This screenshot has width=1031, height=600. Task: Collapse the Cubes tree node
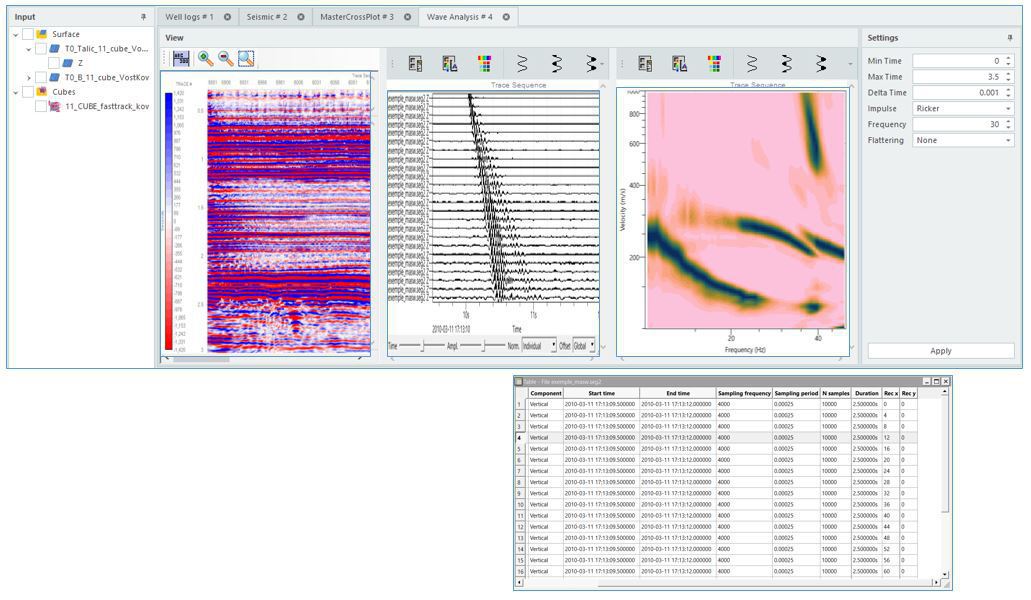point(16,93)
